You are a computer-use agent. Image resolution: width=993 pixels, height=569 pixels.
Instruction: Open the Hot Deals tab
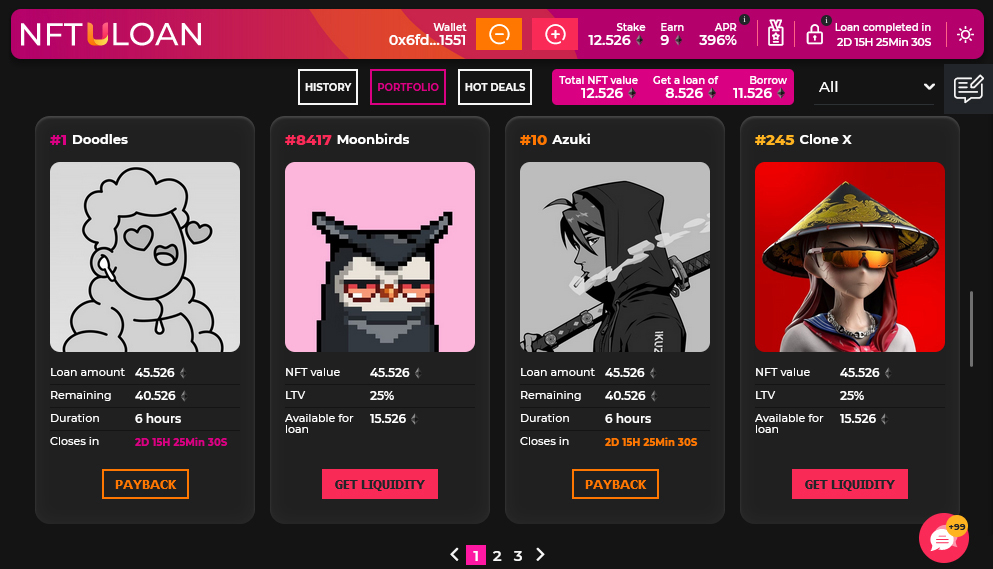[495, 87]
